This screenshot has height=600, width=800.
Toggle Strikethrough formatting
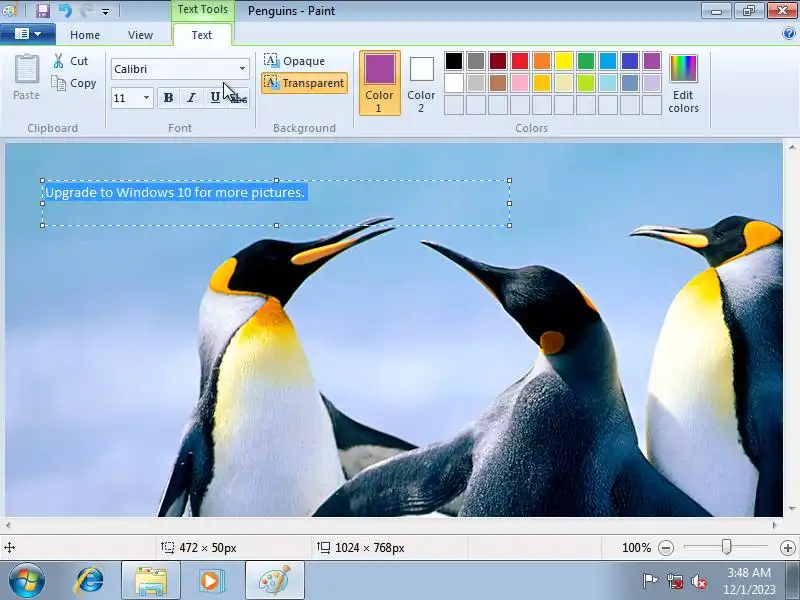click(x=238, y=98)
